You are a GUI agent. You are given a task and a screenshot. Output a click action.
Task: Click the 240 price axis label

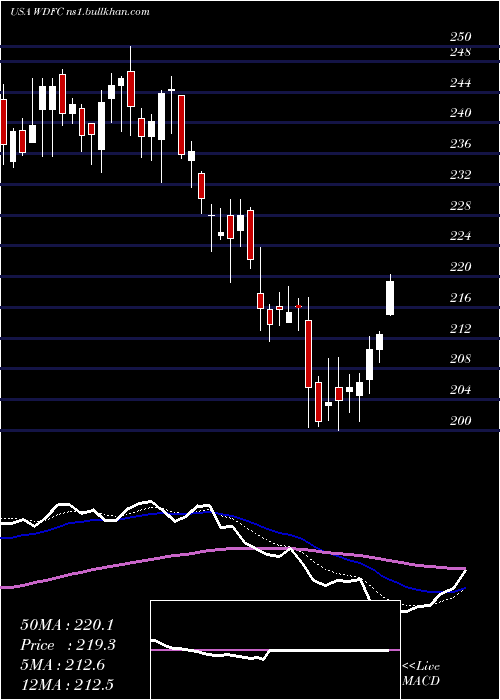pos(460,113)
